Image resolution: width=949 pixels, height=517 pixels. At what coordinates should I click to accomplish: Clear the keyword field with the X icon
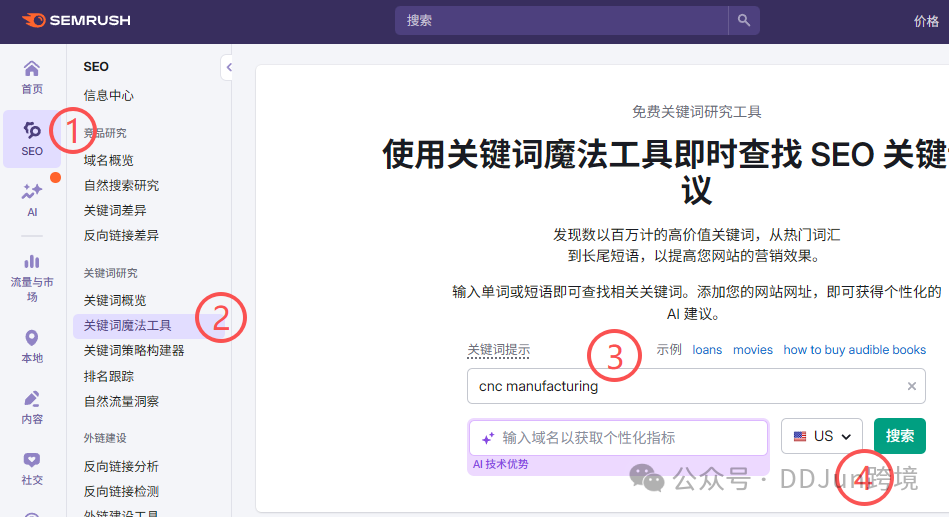(x=911, y=386)
